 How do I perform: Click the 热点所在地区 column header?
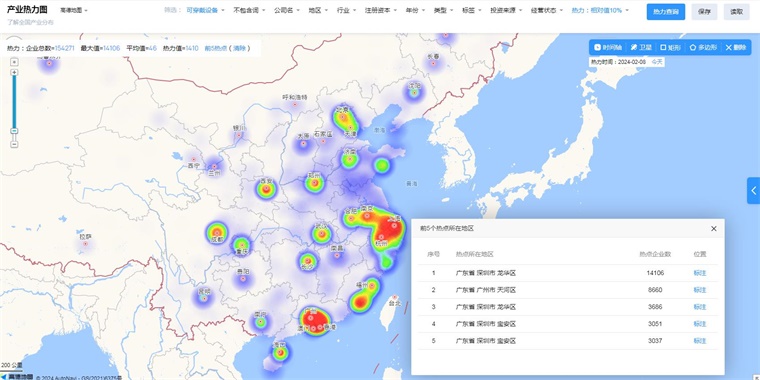[475, 254]
